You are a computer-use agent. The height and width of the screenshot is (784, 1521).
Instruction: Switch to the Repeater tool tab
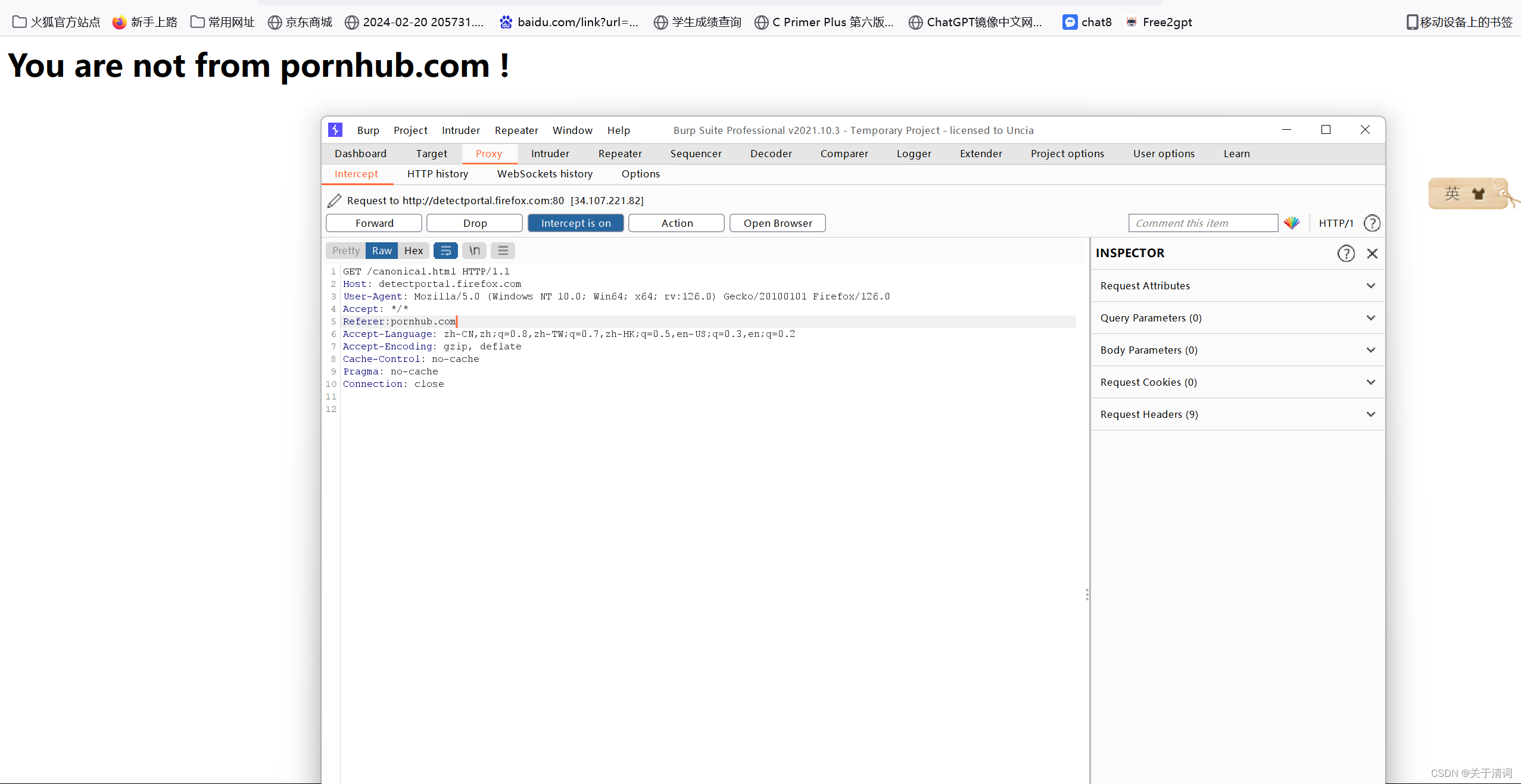tap(619, 154)
